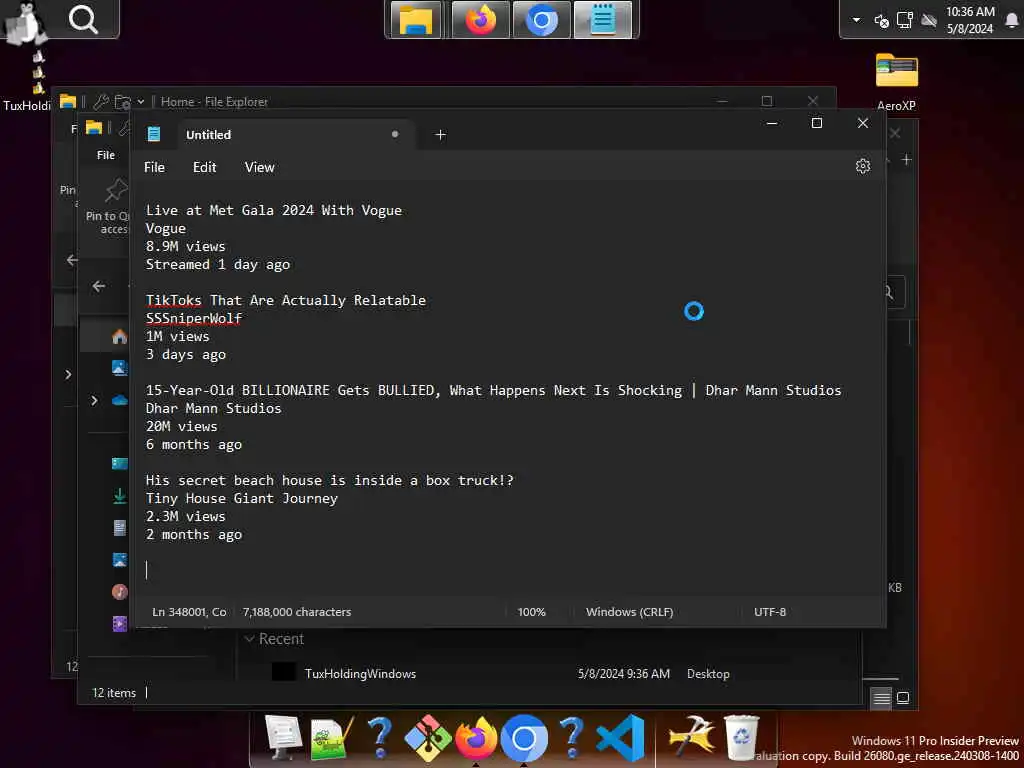
Task: Click New folder icon in Explorer title bar
Action: 122,102
